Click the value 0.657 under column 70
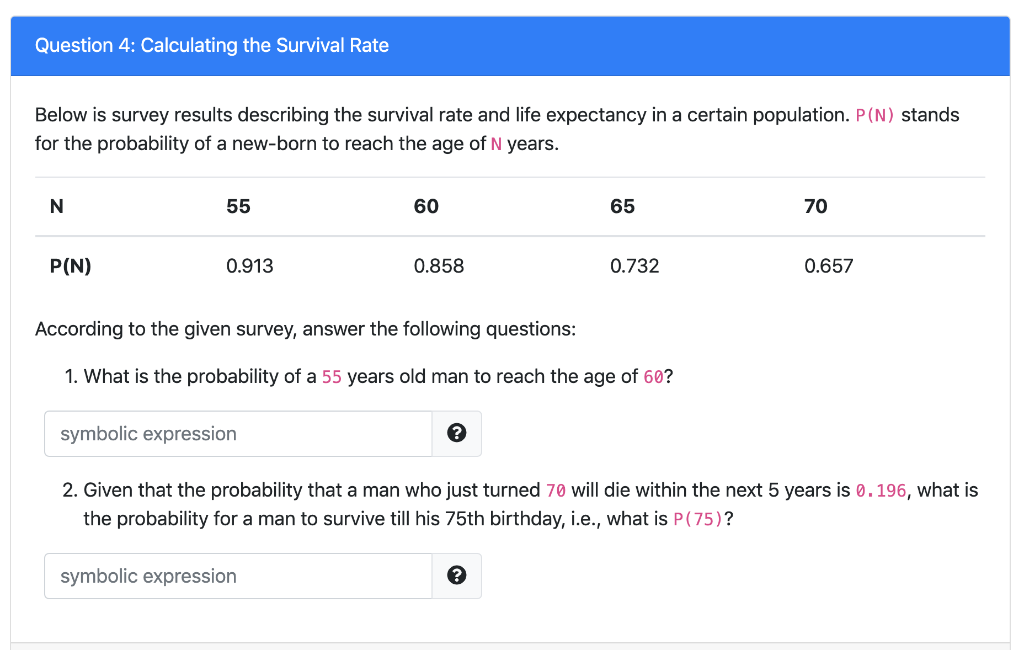This screenshot has width=1024, height=650. tap(829, 266)
